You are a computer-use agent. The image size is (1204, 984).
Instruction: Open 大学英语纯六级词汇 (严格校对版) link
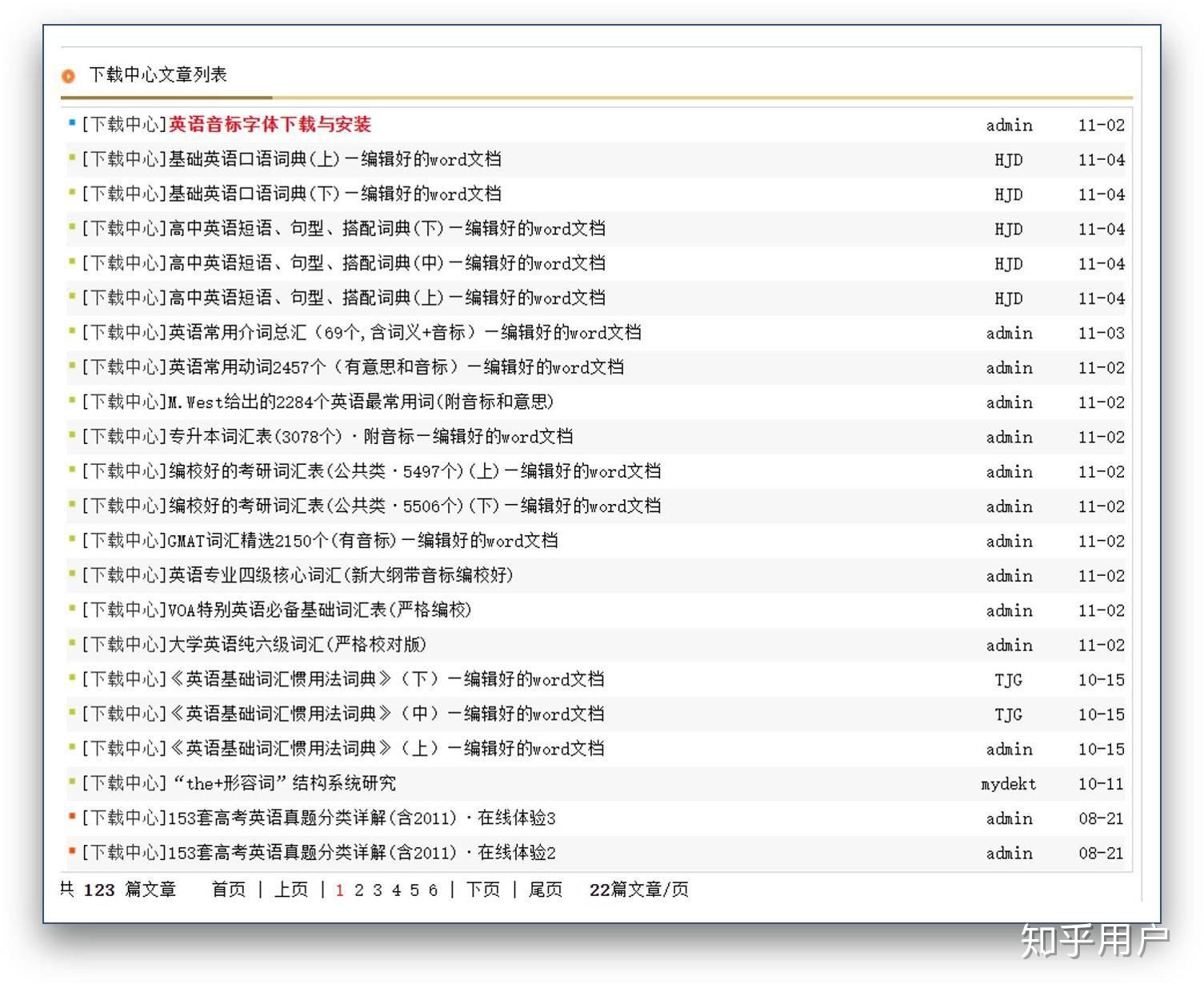297,645
